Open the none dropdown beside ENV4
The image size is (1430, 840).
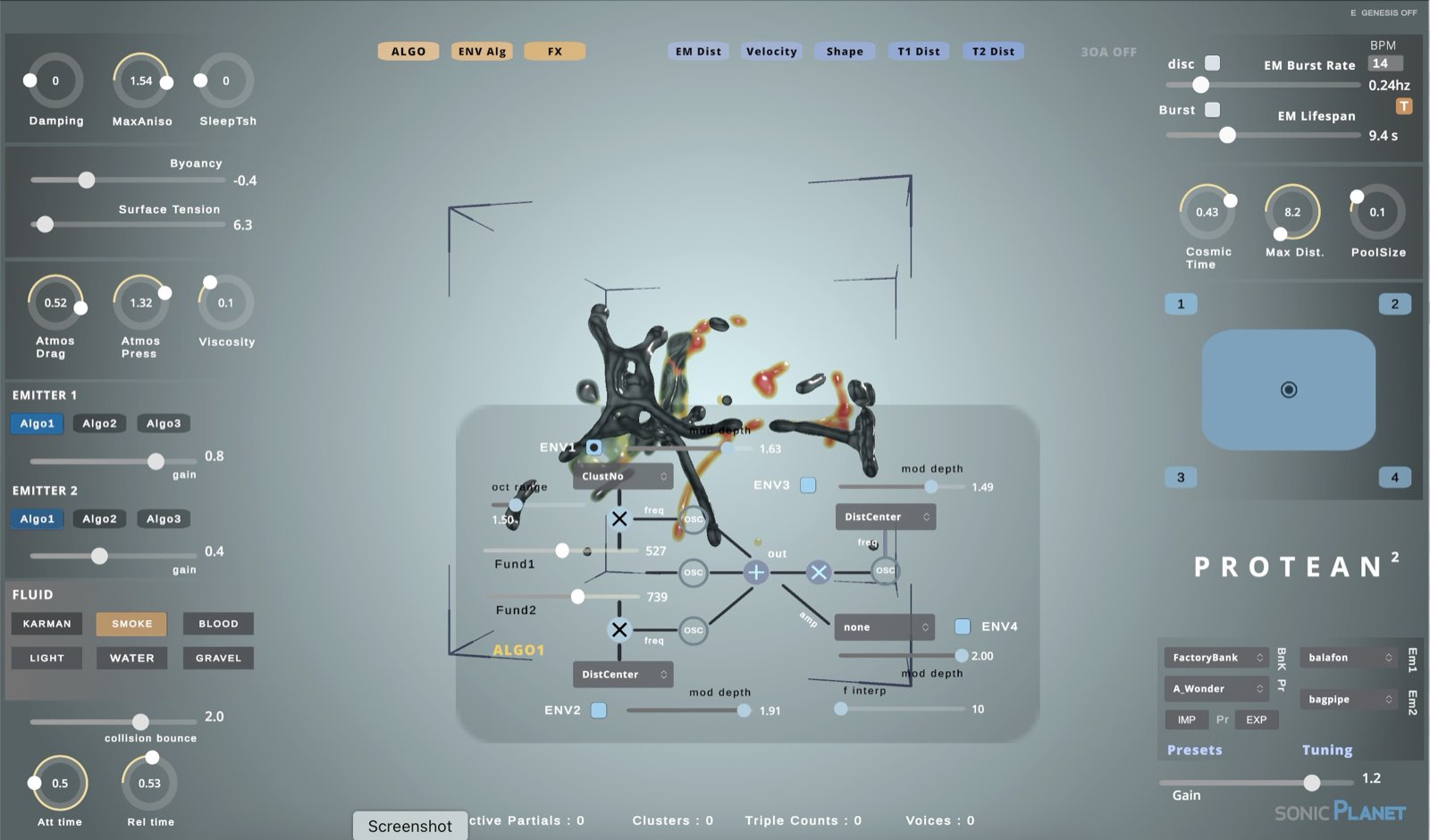(885, 627)
